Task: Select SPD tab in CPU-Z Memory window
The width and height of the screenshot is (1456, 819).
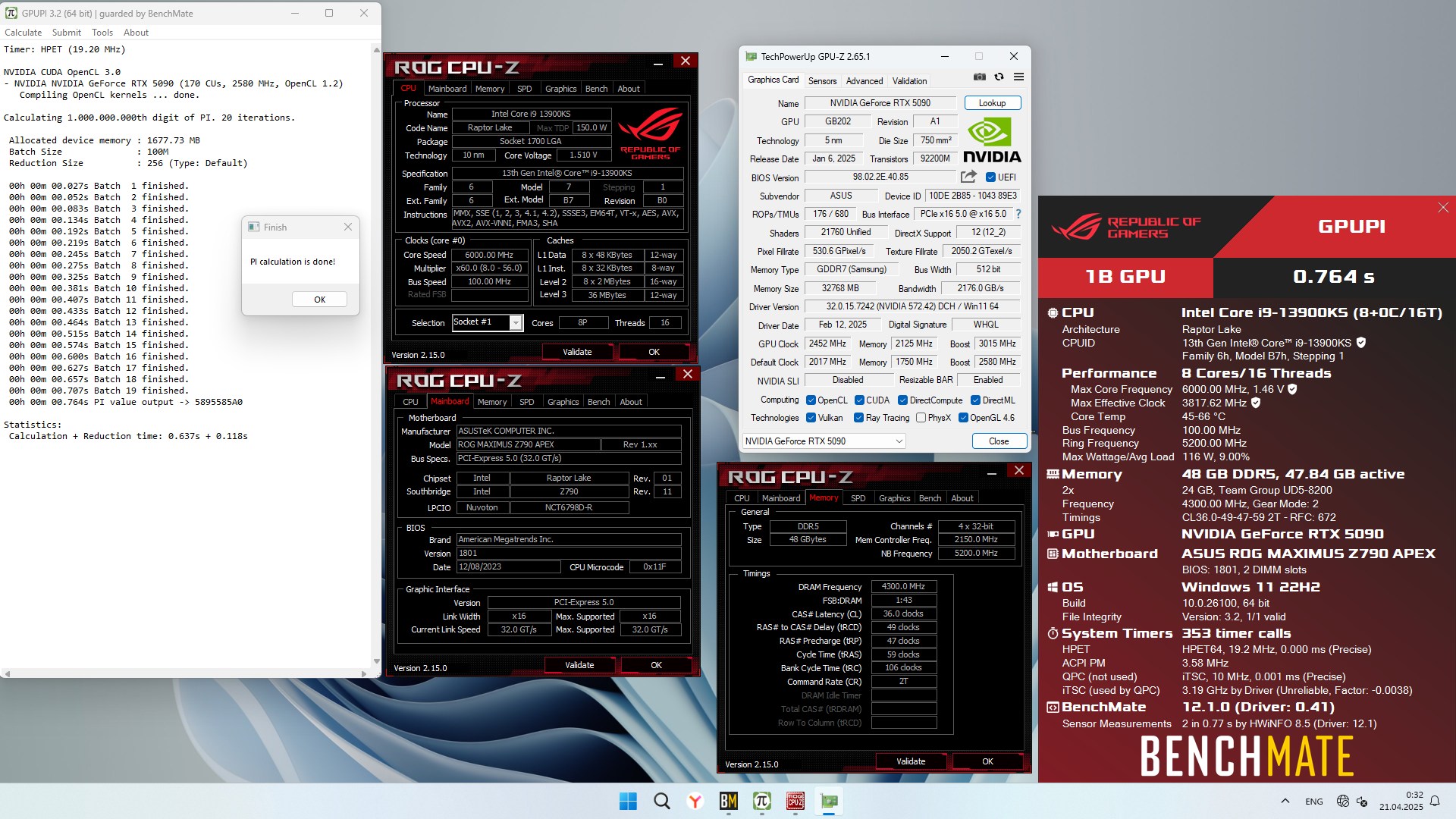Action: (x=858, y=498)
